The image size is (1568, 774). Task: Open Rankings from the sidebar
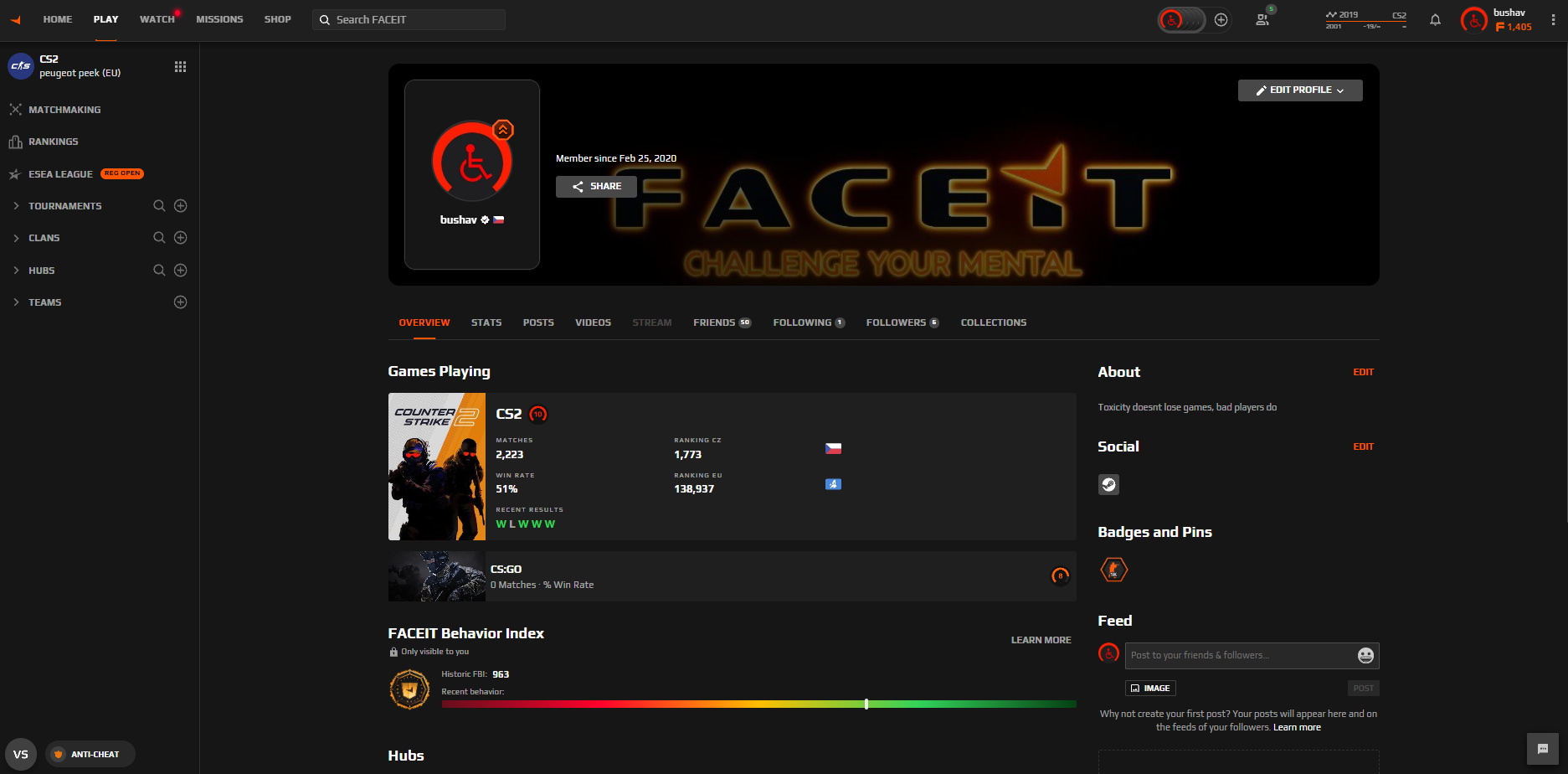[x=44, y=142]
